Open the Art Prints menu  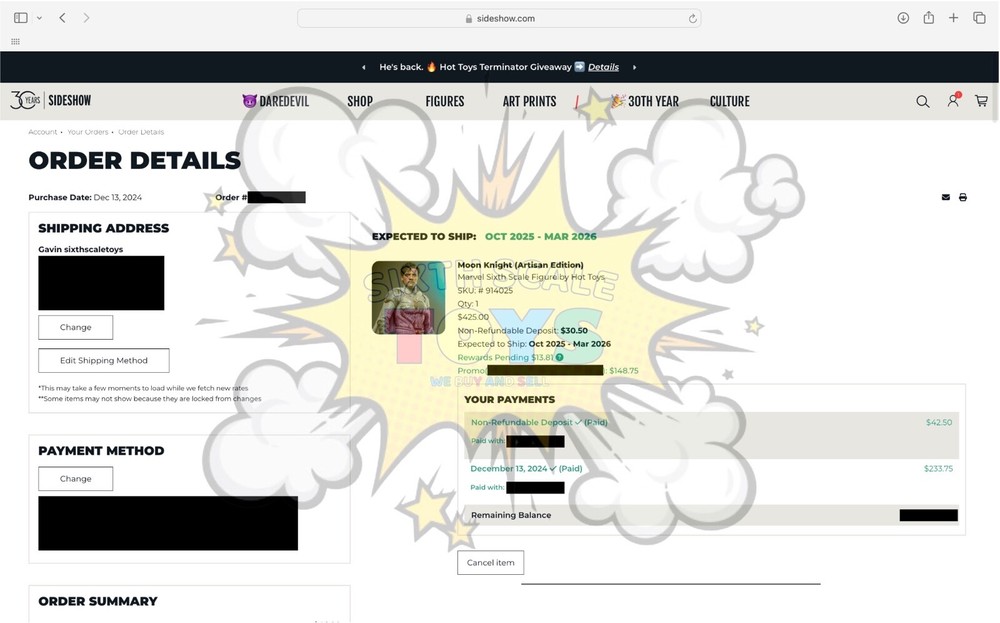point(529,101)
